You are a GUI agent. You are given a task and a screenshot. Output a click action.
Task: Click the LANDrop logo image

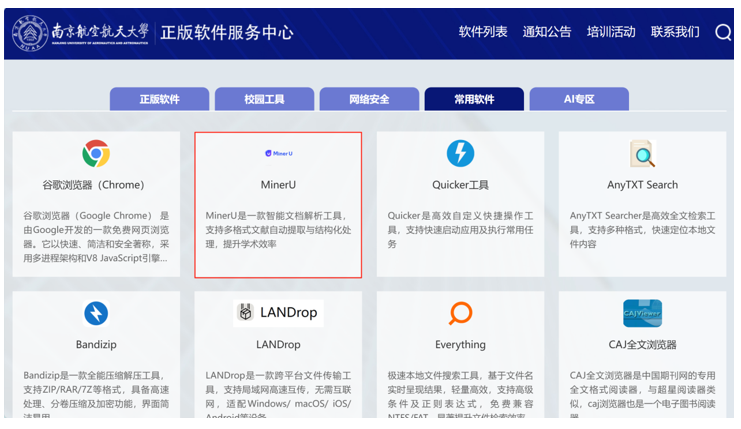tap(278, 313)
